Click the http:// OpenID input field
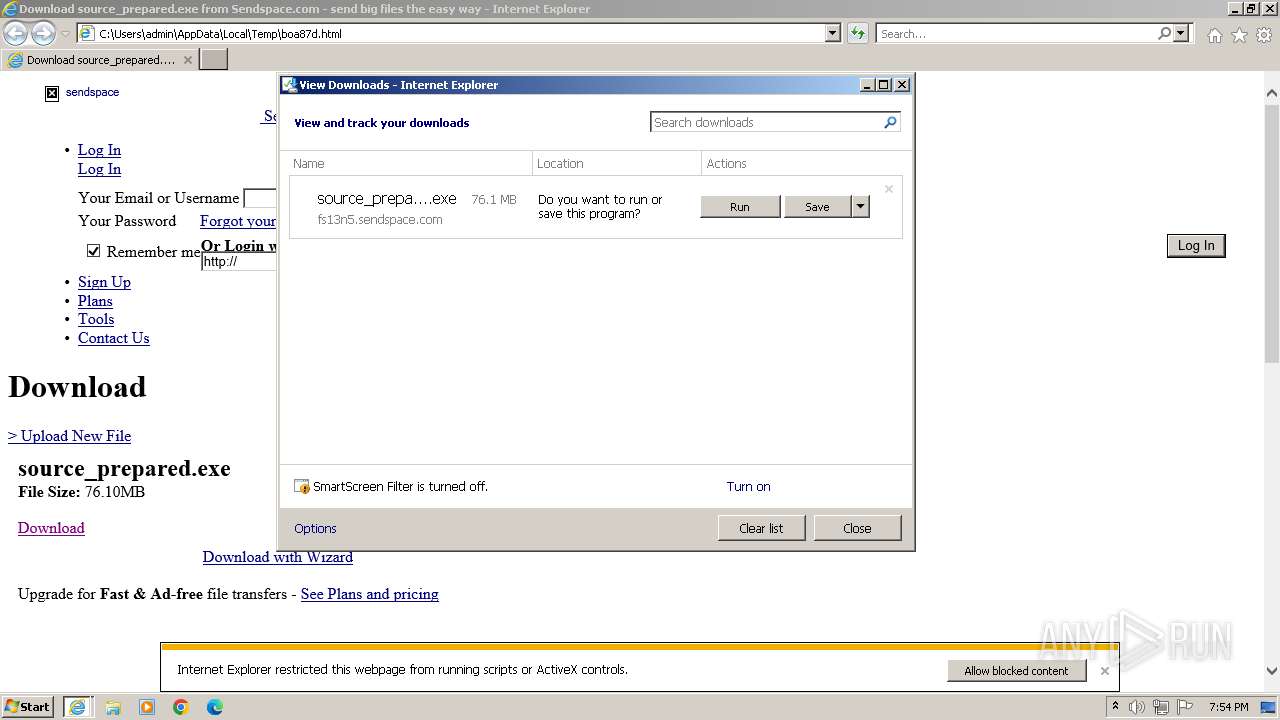This screenshot has width=1280, height=720. click(x=238, y=262)
